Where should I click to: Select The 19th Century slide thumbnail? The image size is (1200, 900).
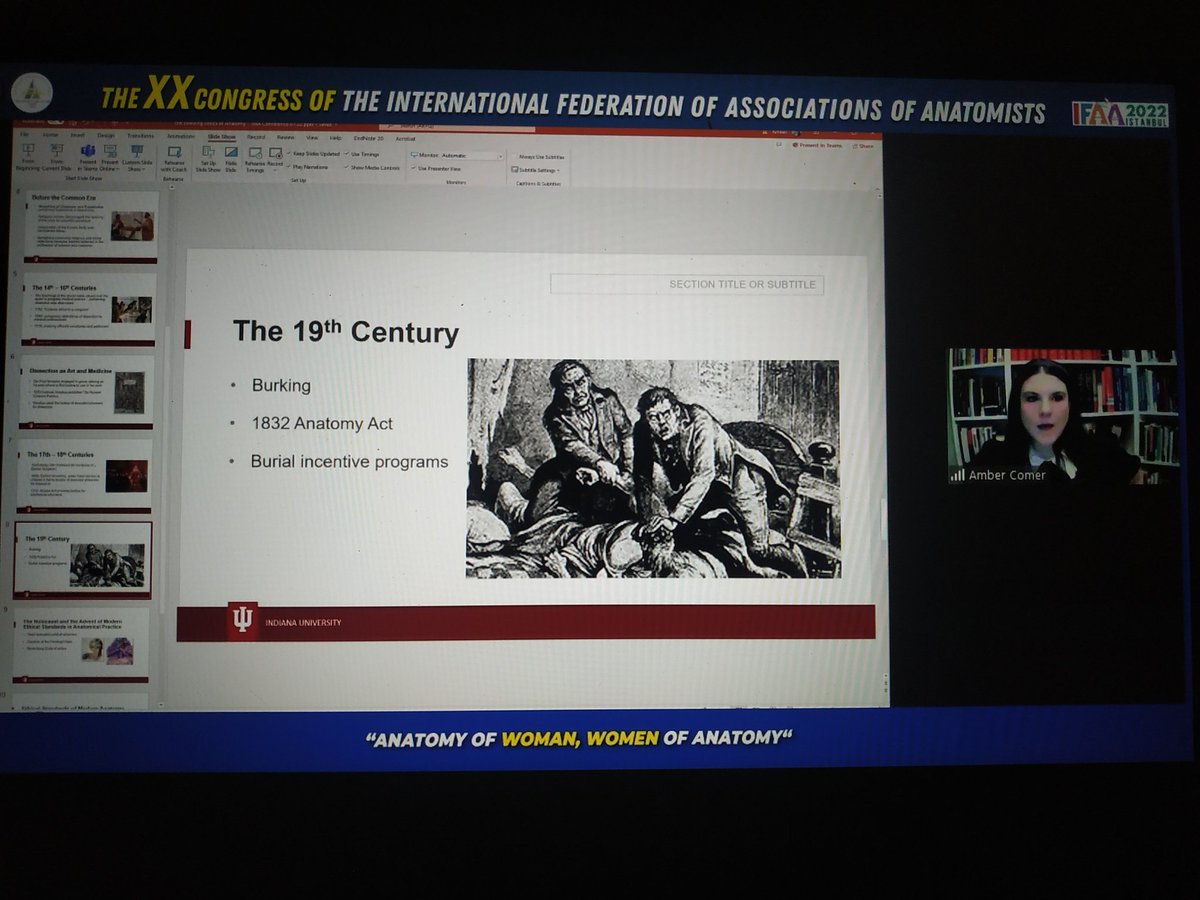coord(84,560)
